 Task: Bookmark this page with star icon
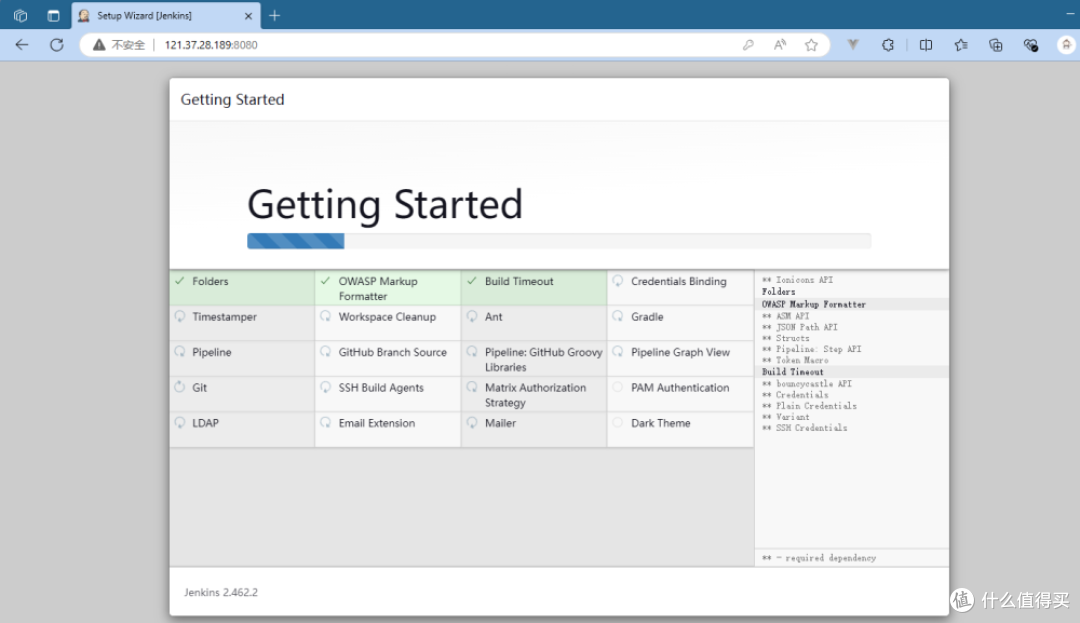811,45
